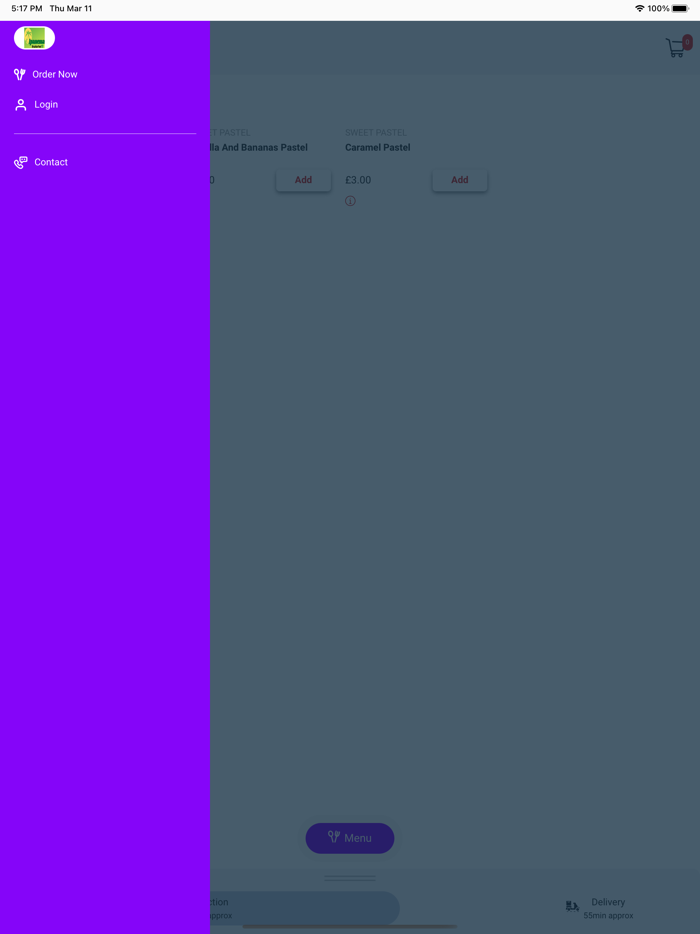Viewport: 700px width, 934px height.
Task: Click the floating Menu button
Action: 350,838
